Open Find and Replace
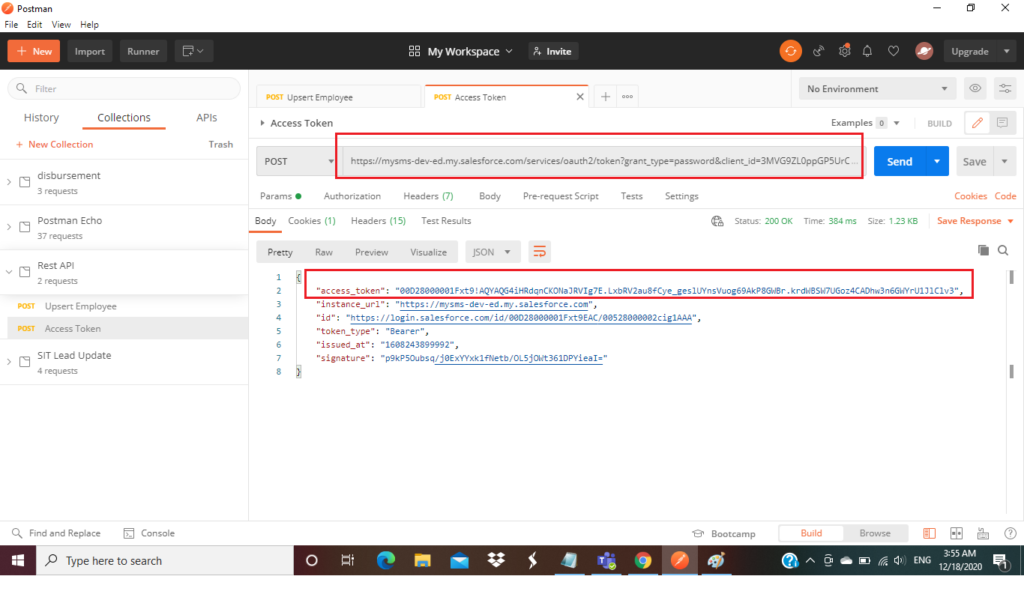Image resolution: width=1024 pixels, height=609 pixels. [56, 533]
